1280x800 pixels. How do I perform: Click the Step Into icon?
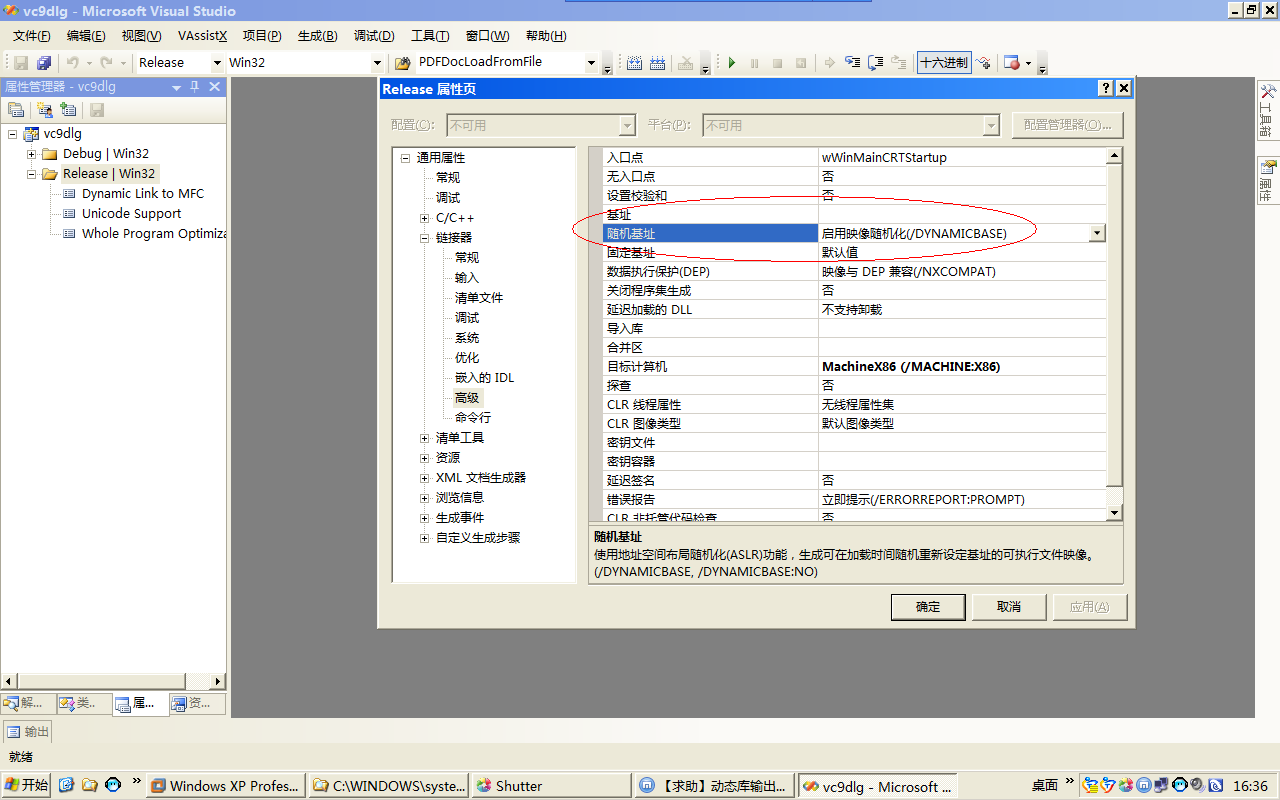pos(853,63)
